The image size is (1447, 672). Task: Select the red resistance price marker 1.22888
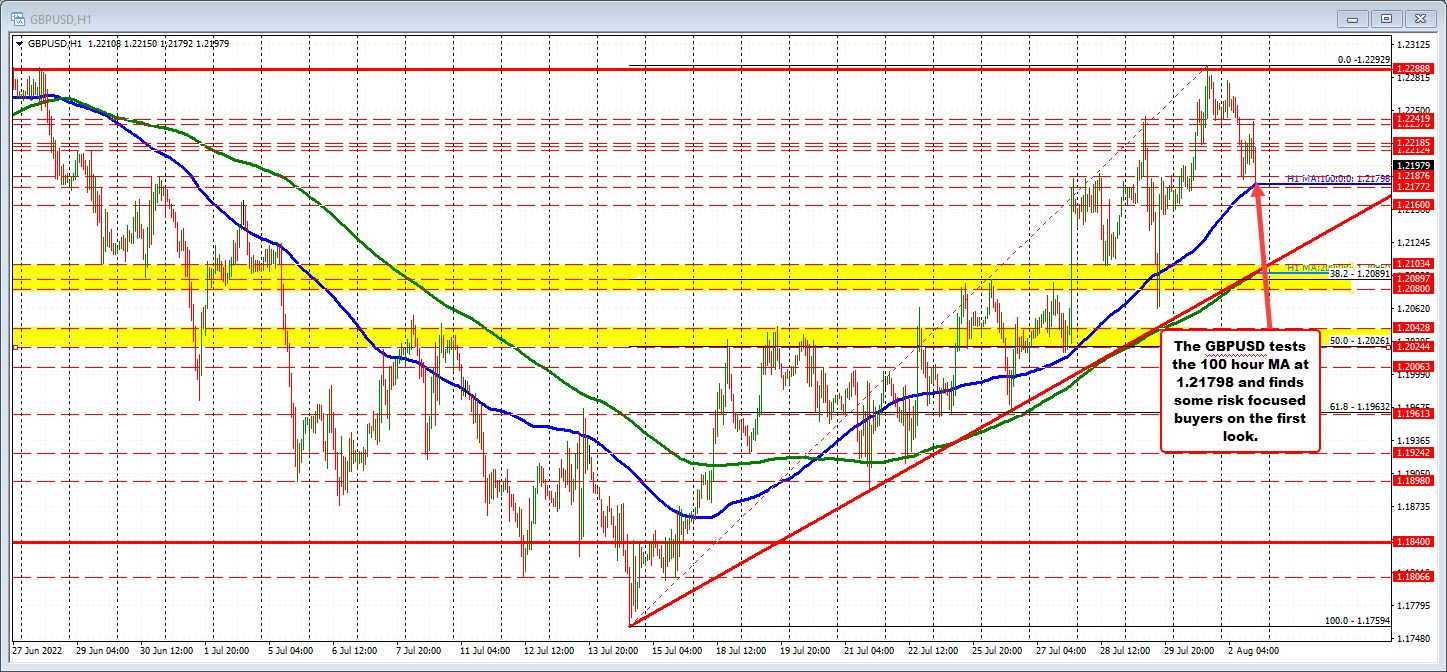point(1416,72)
